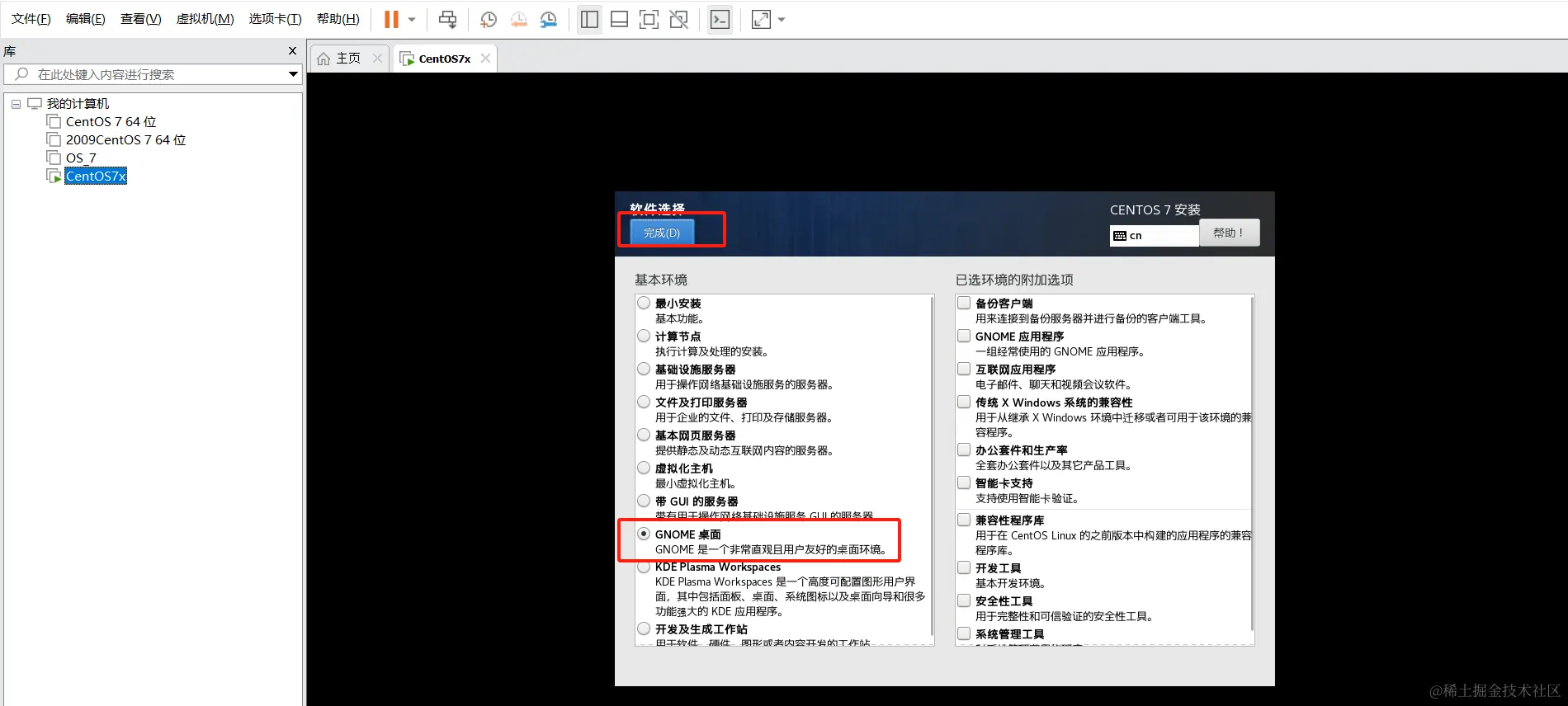
Task: Click the 完成(D) button
Action: (x=662, y=233)
